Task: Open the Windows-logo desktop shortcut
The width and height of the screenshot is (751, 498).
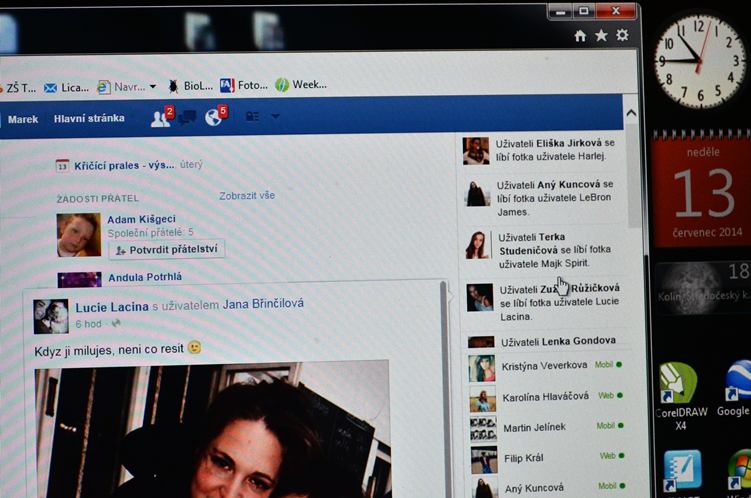Action: click(x=739, y=472)
